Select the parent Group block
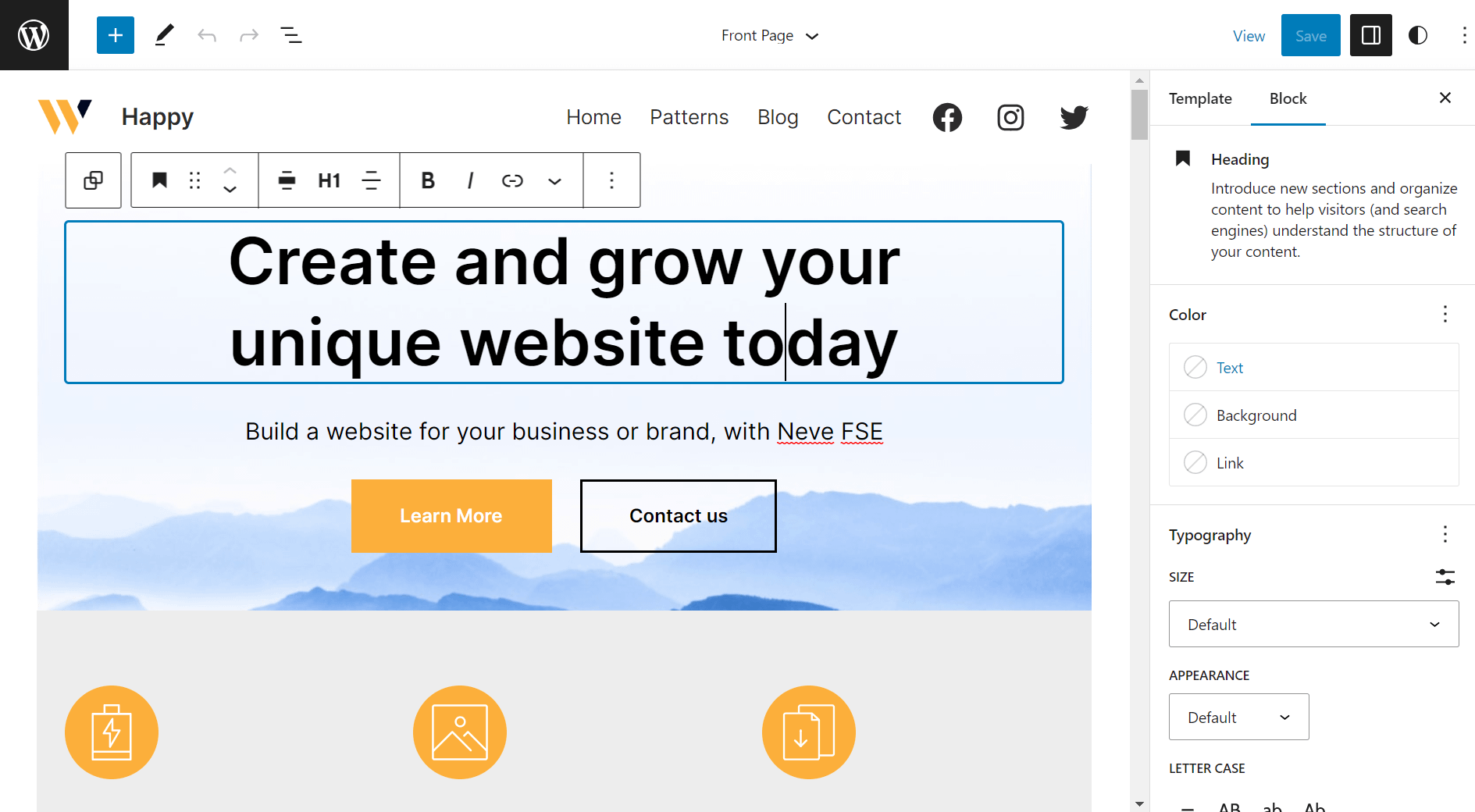Viewport: 1475px width, 812px height. click(x=94, y=180)
